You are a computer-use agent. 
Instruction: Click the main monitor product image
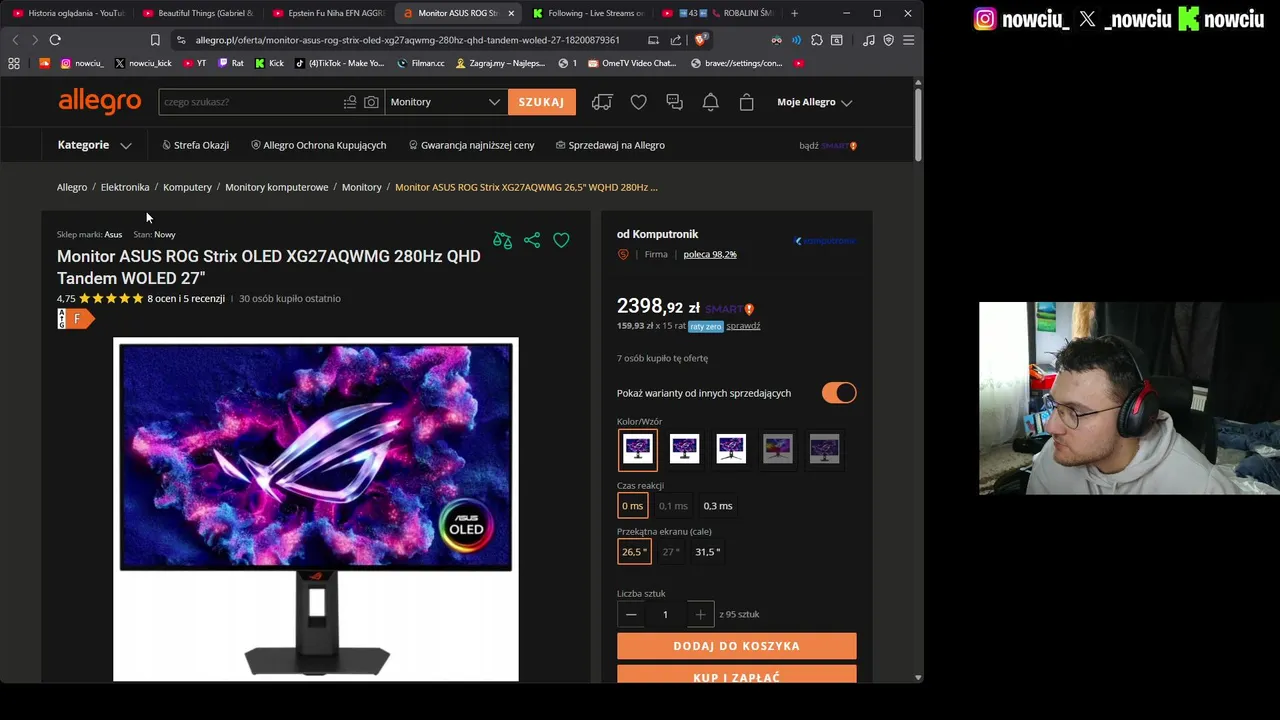316,509
